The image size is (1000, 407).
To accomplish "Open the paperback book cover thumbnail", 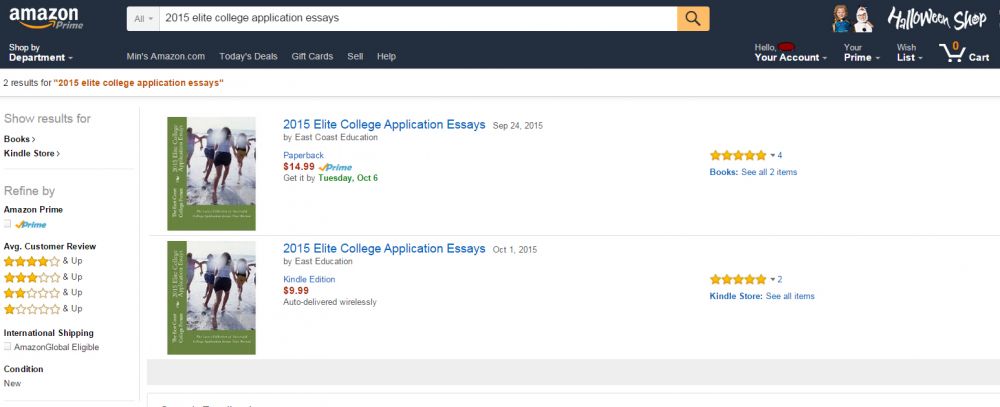I will [x=211, y=174].
